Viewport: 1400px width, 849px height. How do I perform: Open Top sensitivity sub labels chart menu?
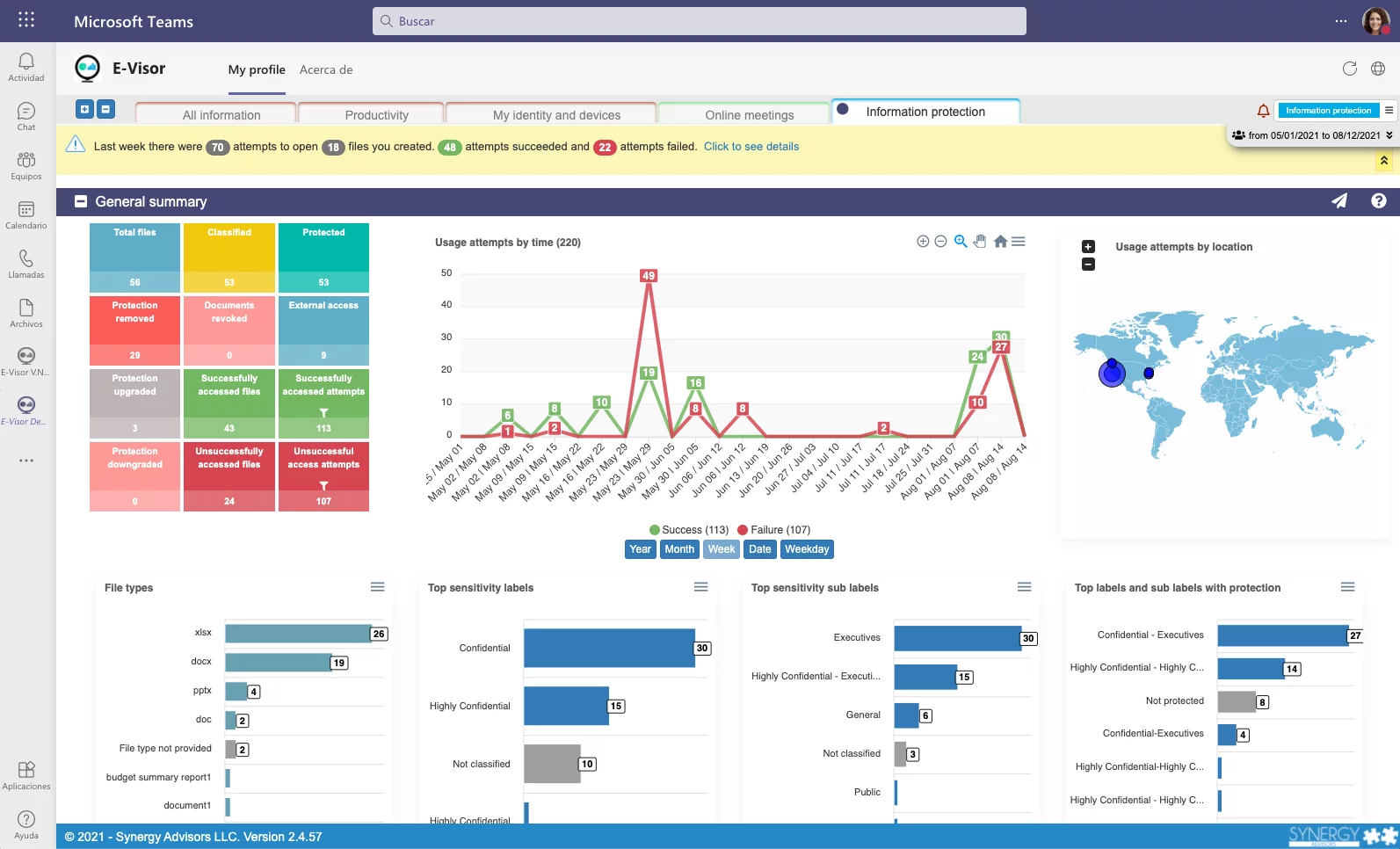point(1025,587)
